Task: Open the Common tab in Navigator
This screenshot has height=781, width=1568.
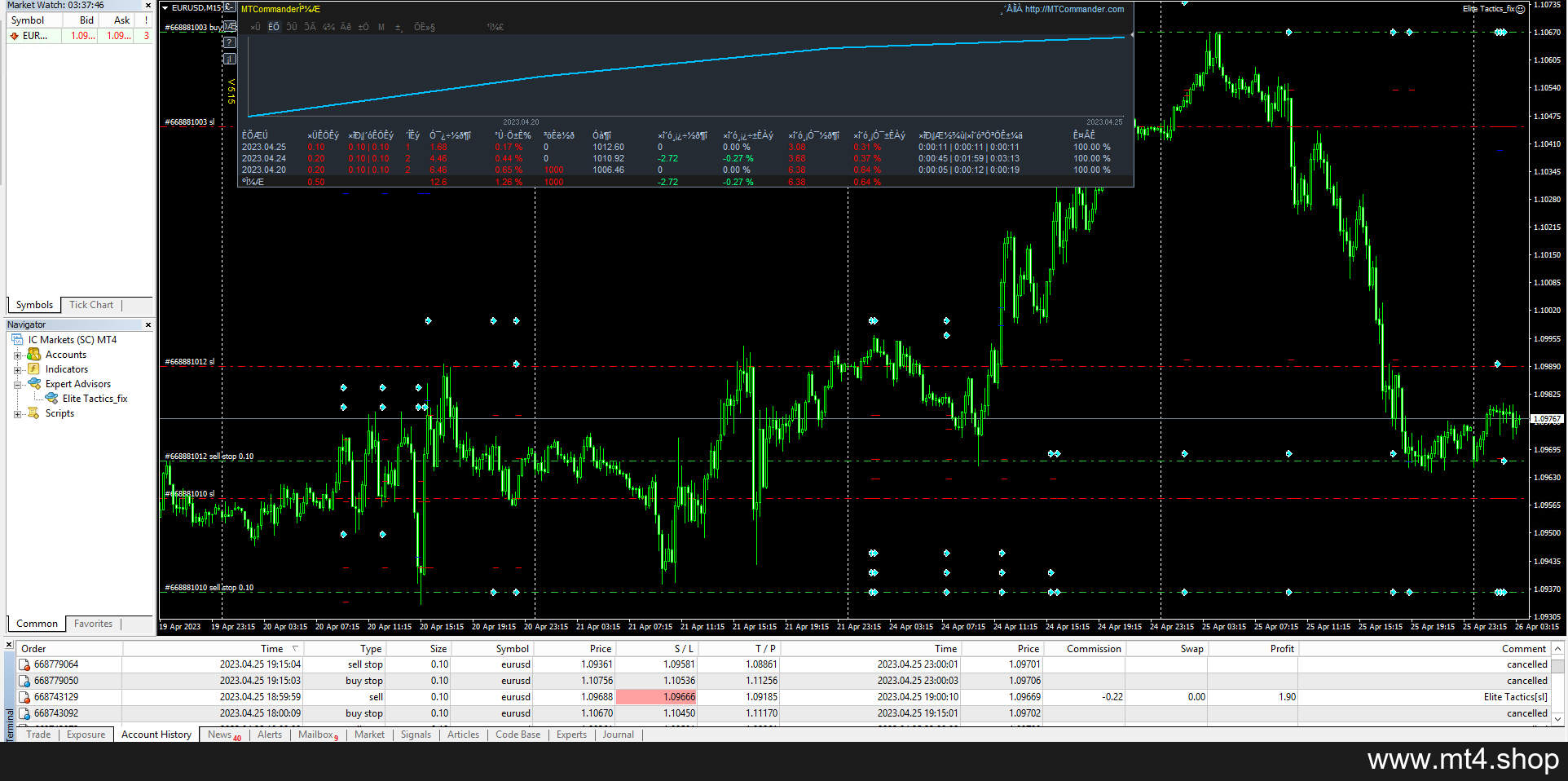Action: point(37,624)
